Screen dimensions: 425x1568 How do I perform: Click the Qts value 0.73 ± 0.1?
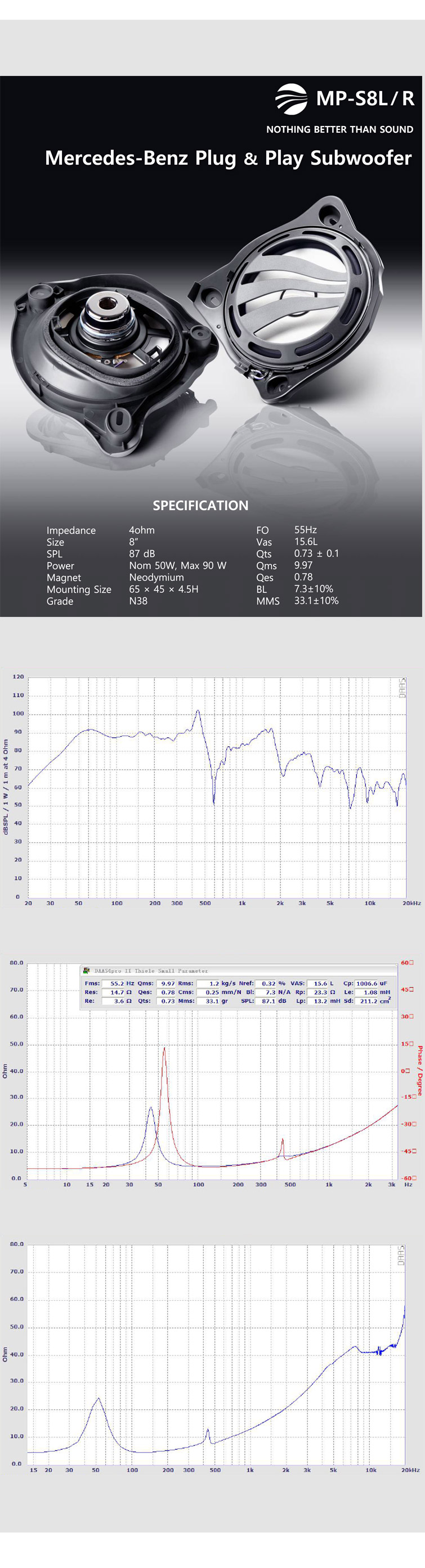pyautogui.click(x=316, y=553)
